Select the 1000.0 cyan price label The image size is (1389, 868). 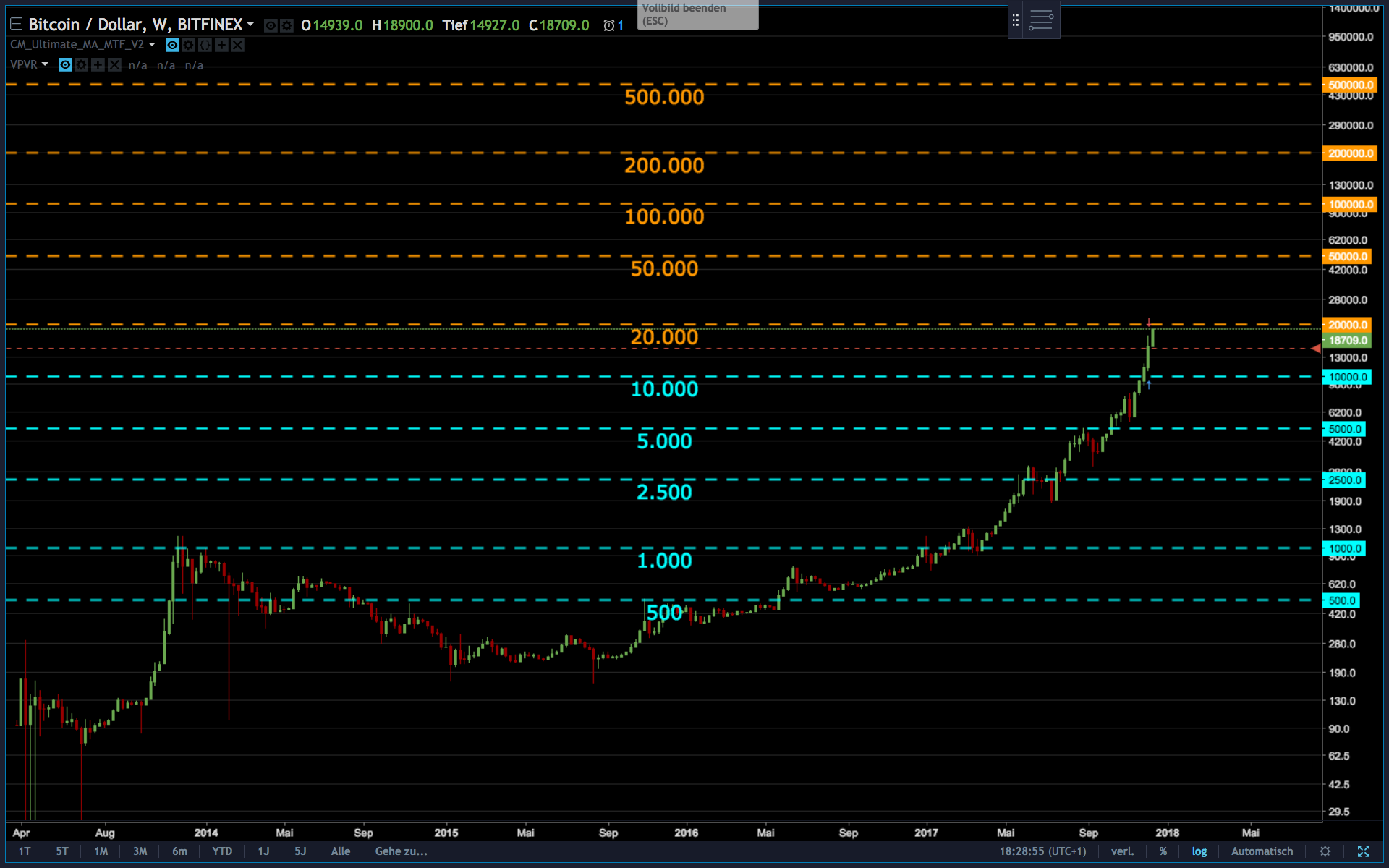pos(1344,549)
